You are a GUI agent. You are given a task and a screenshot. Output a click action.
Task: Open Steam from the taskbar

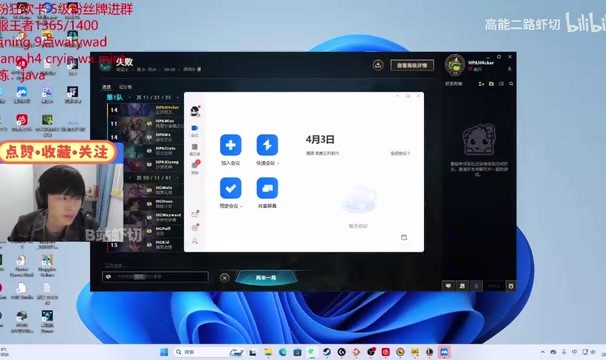click(x=327, y=352)
